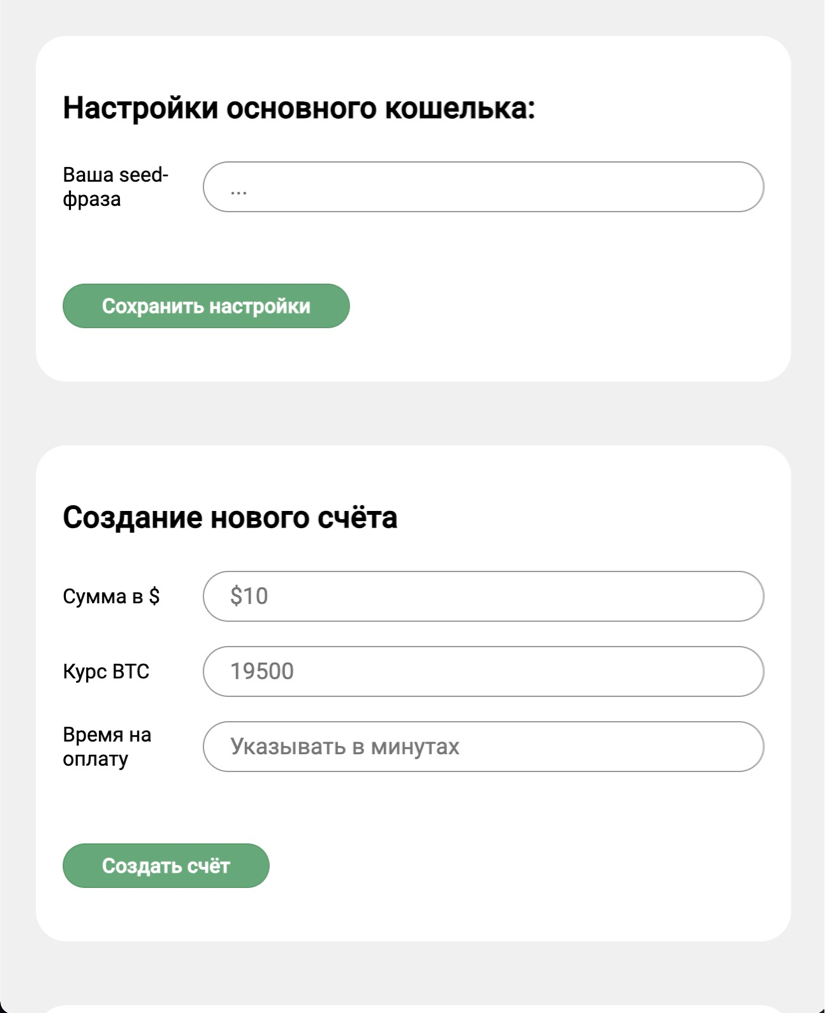Click the 'Время на оплату' input field
Screen dimensions: 825x1013
(x=483, y=746)
